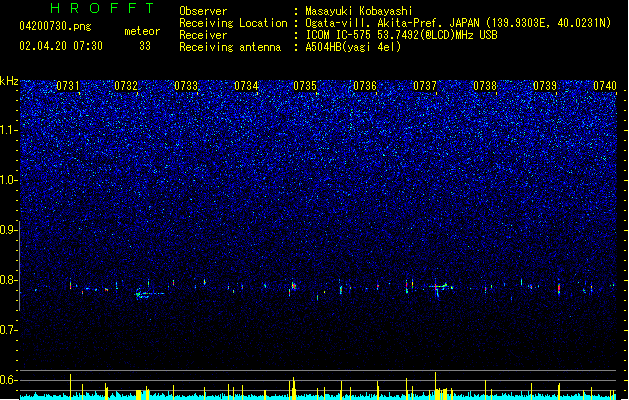Viewport: 629px width, 400px height.
Task: Click the tallest yellow power spike near 0737
Action: pos(435,386)
